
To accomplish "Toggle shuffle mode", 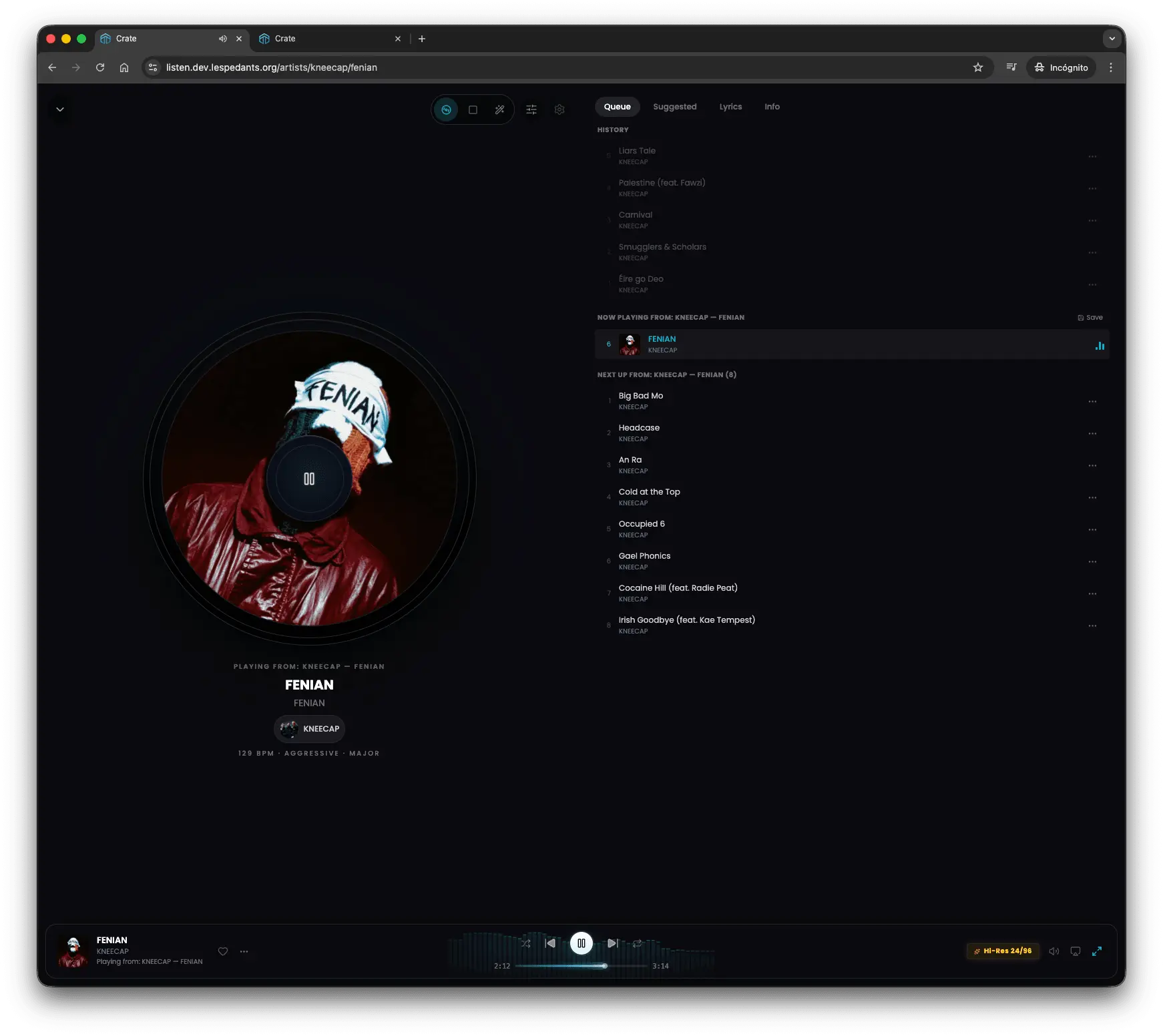I will 526,943.
